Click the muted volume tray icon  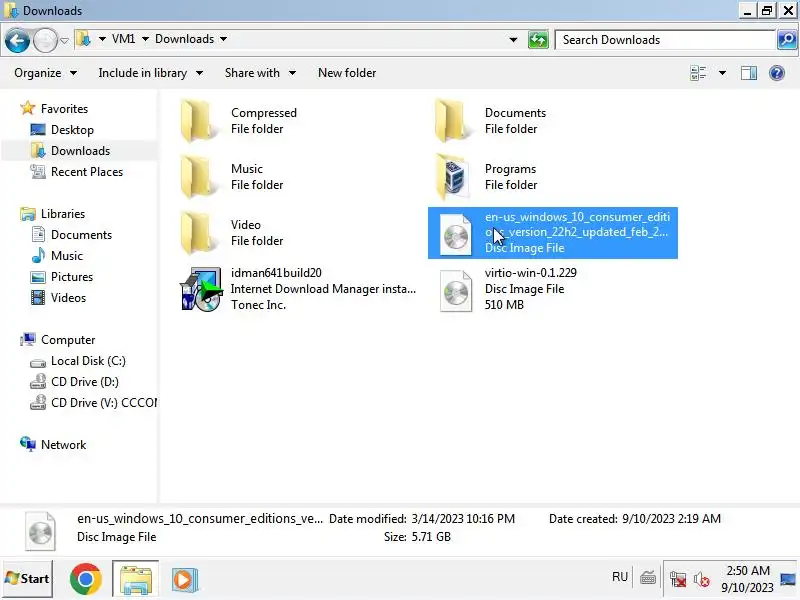click(702, 580)
